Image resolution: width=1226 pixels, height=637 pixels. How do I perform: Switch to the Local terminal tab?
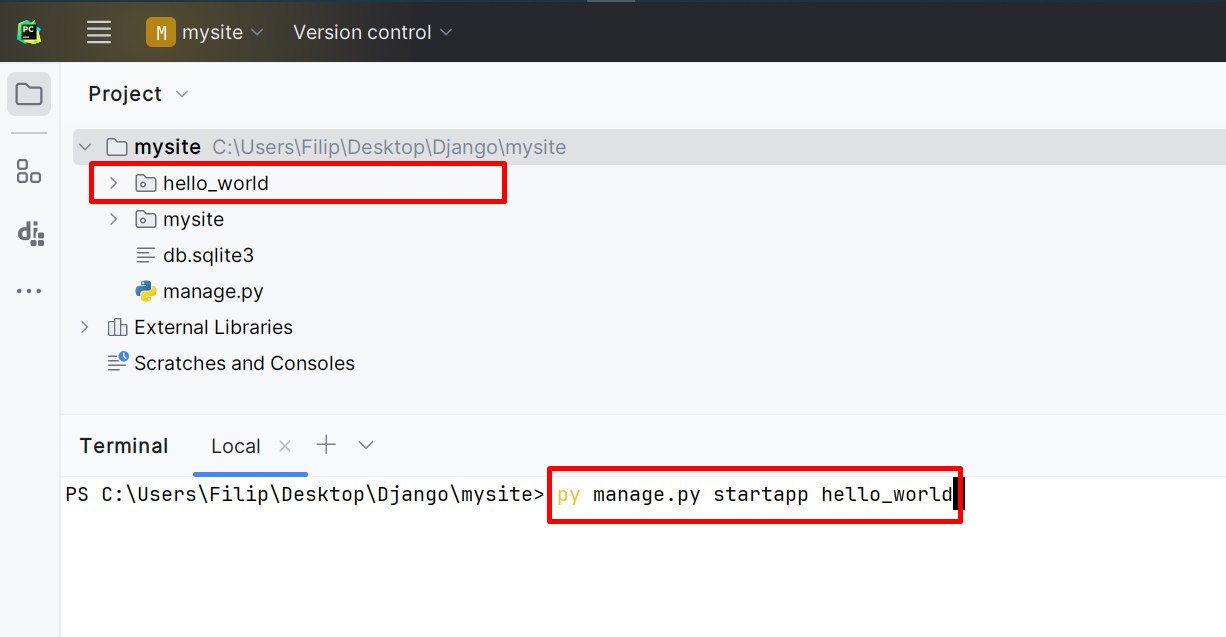pos(235,446)
